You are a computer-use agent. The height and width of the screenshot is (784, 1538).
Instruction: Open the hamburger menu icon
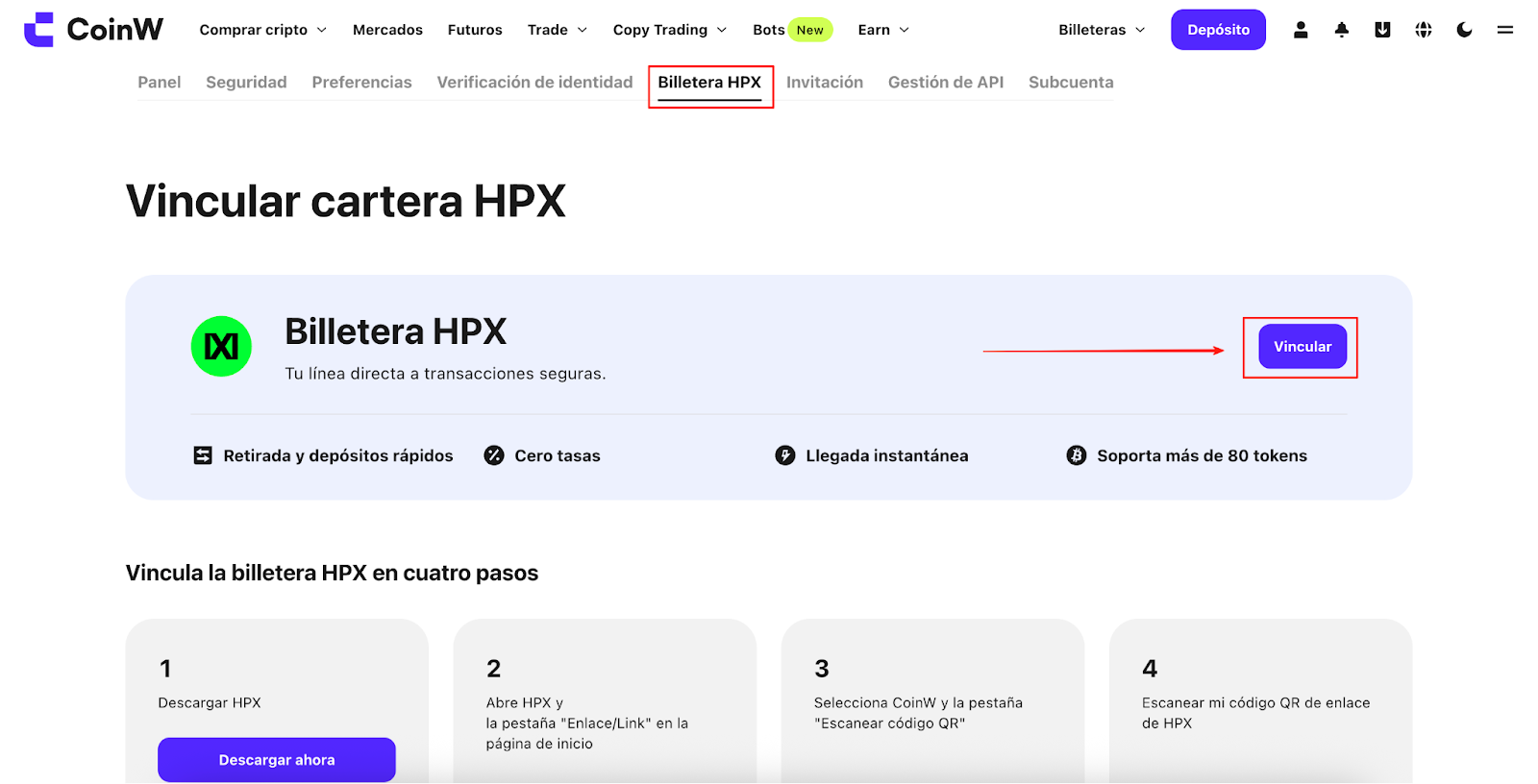[x=1505, y=30]
